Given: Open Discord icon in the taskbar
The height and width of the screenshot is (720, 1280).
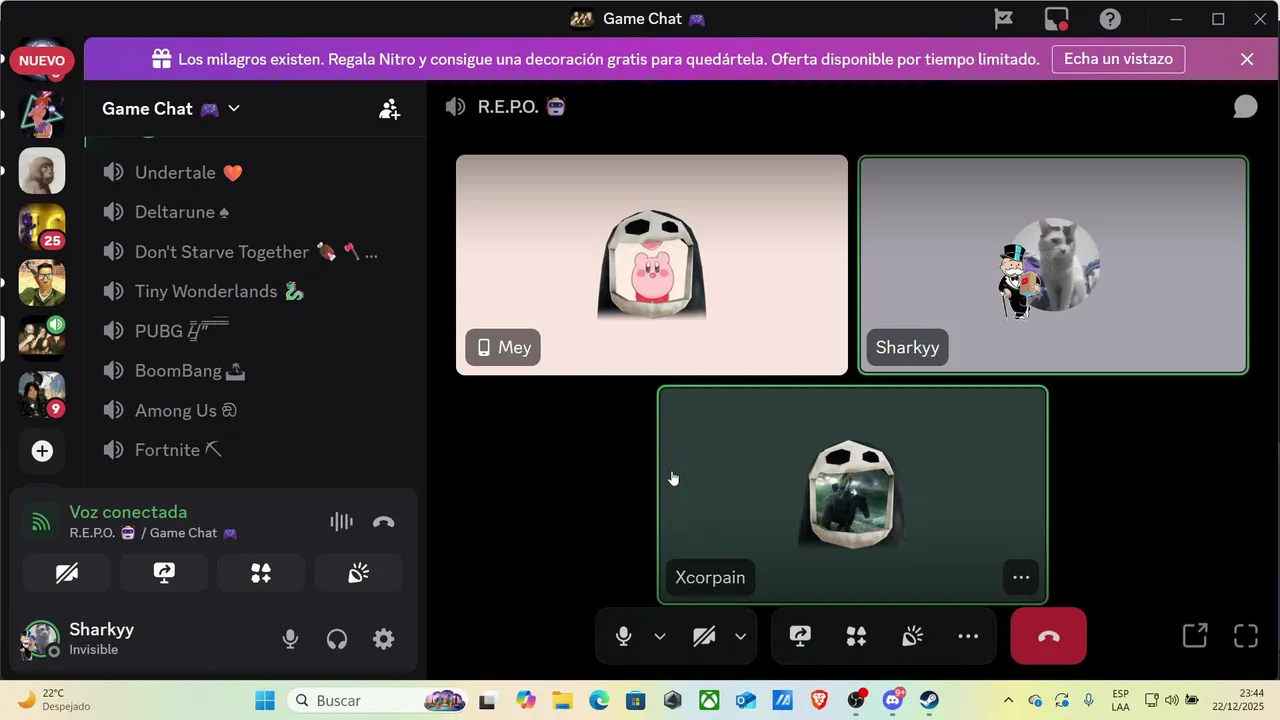Looking at the screenshot, I should point(893,700).
